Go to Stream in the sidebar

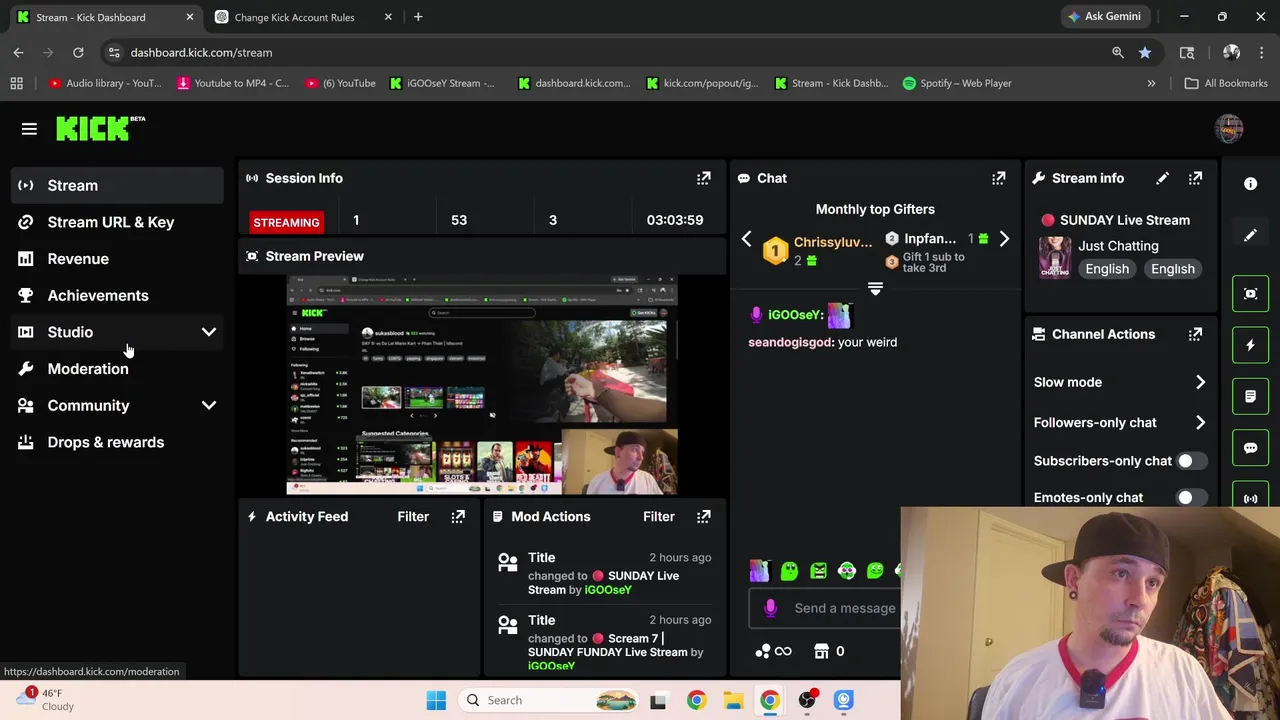[x=118, y=185]
